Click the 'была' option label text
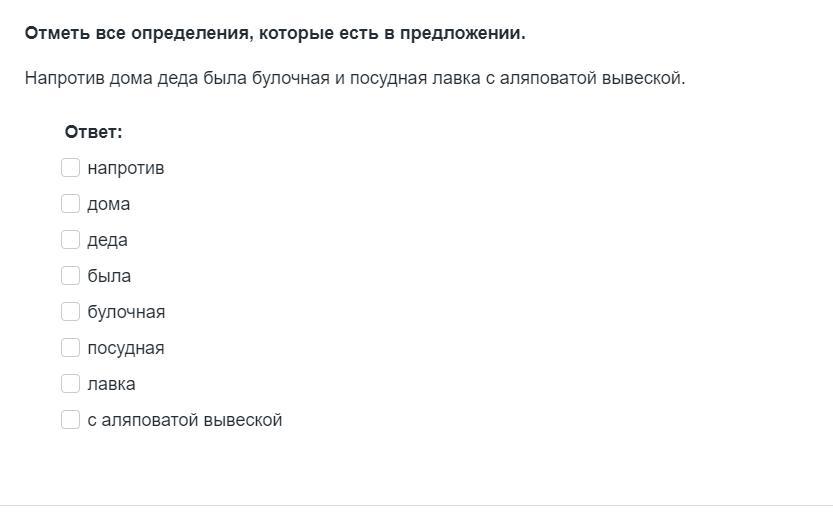The image size is (833, 521). point(109,276)
